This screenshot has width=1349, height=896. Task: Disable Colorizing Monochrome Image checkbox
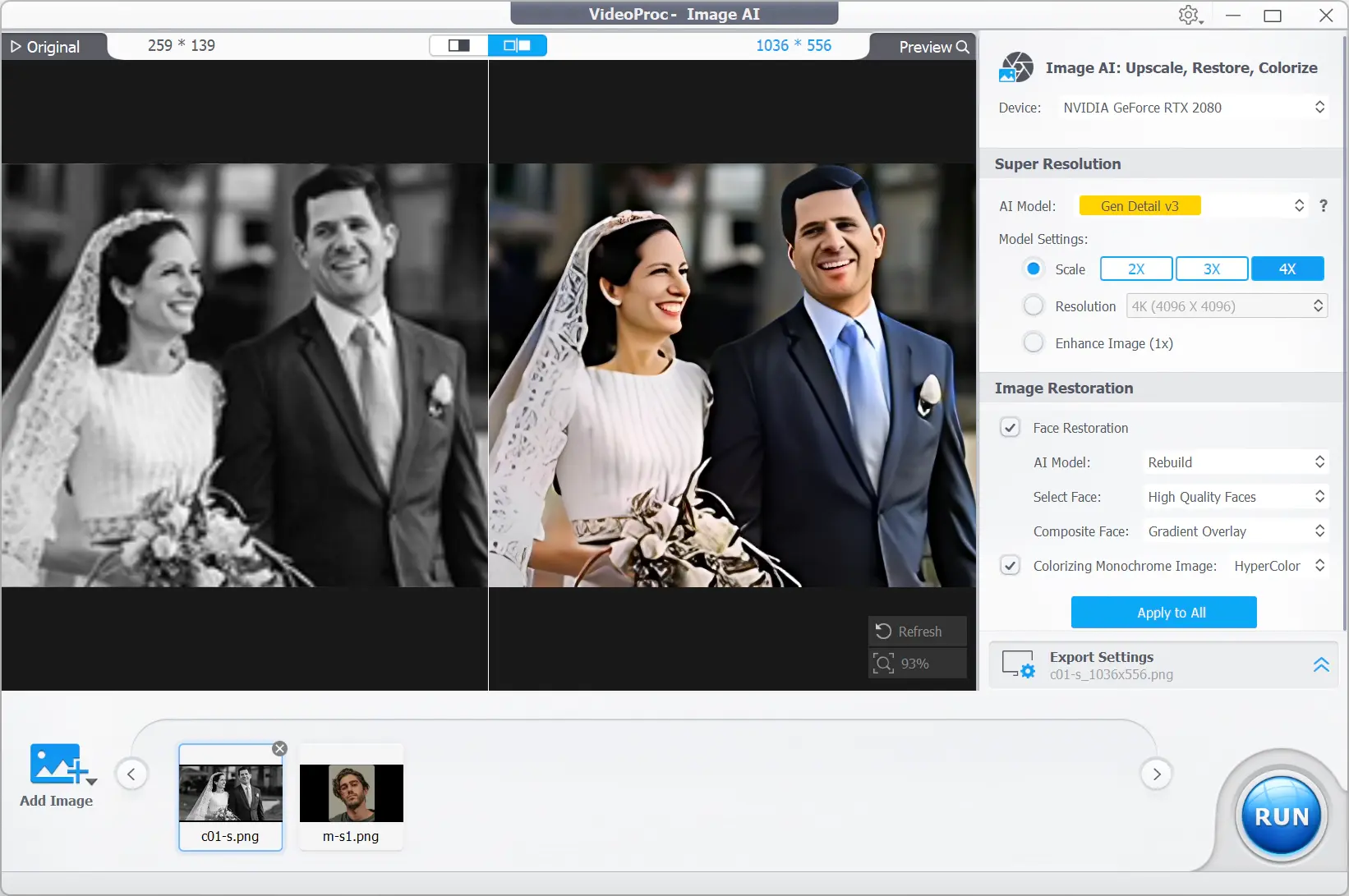pyautogui.click(x=1011, y=566)
